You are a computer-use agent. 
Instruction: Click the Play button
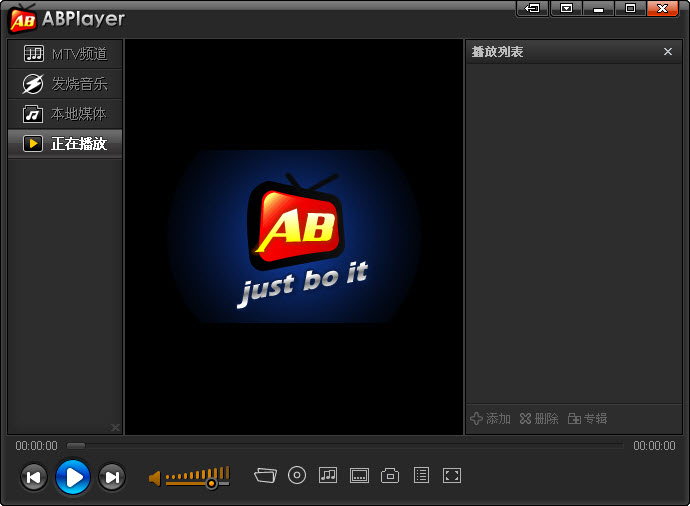click(x=73, y=477)
